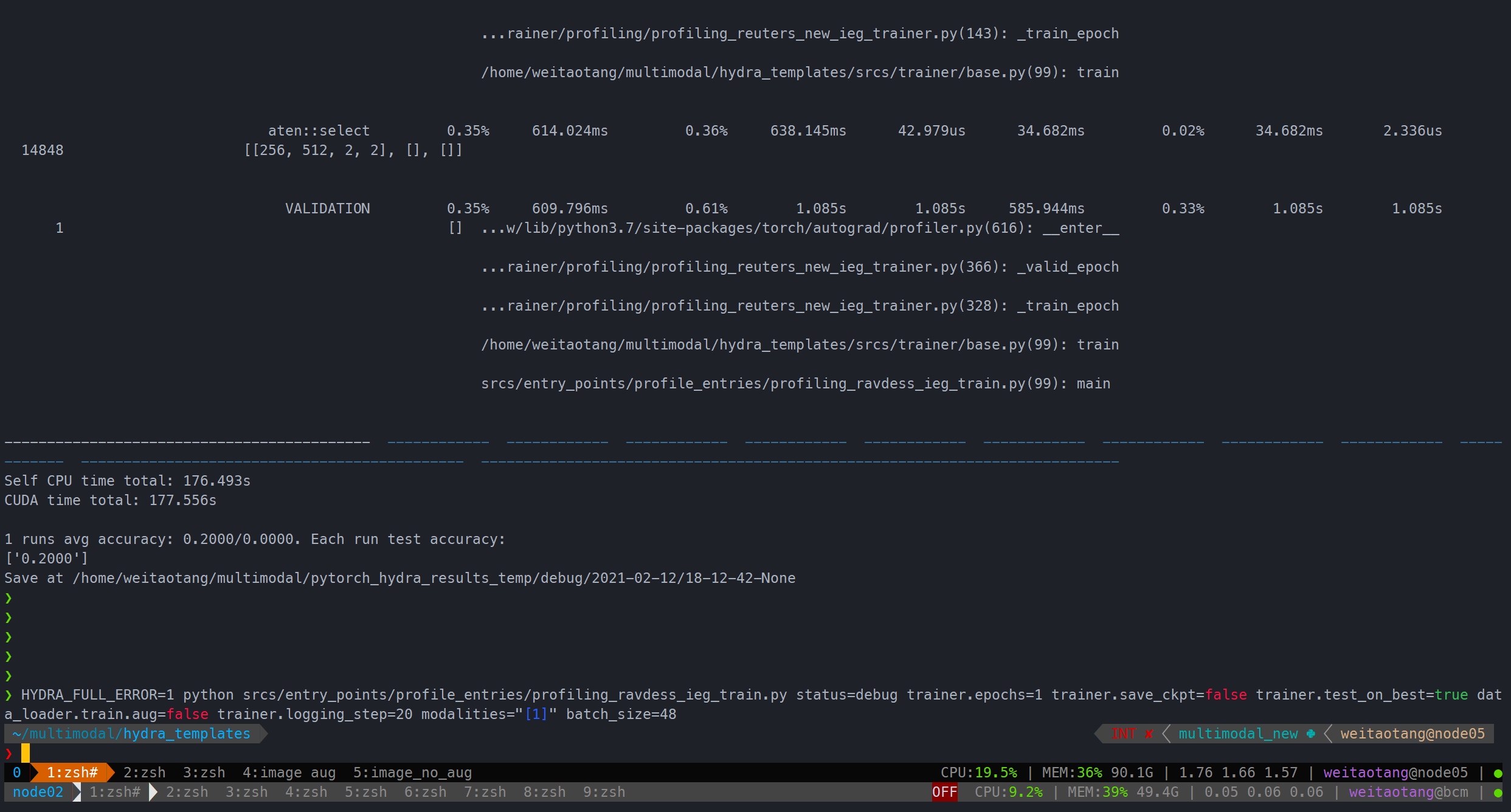Select 9:zsh window on node02 bar
This screenshot has width=1511, height=812.
(604, 792)
